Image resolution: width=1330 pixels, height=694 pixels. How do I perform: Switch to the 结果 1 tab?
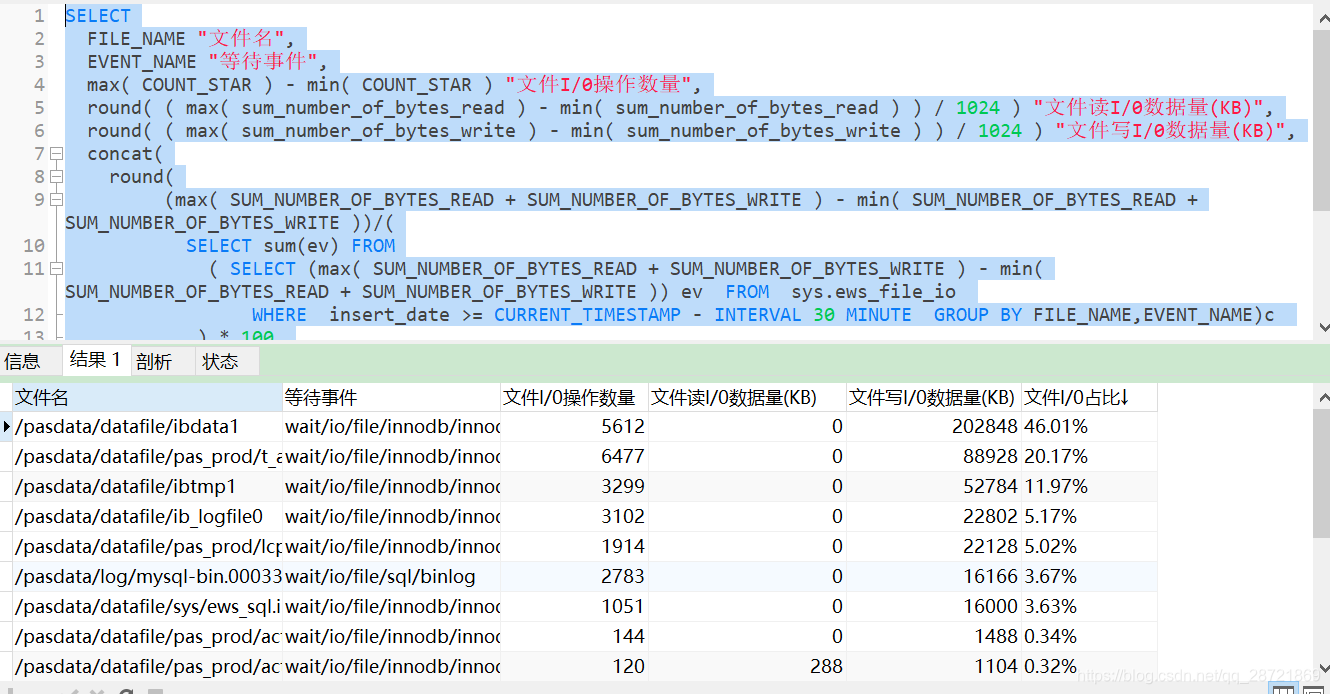tap(95, 359)
